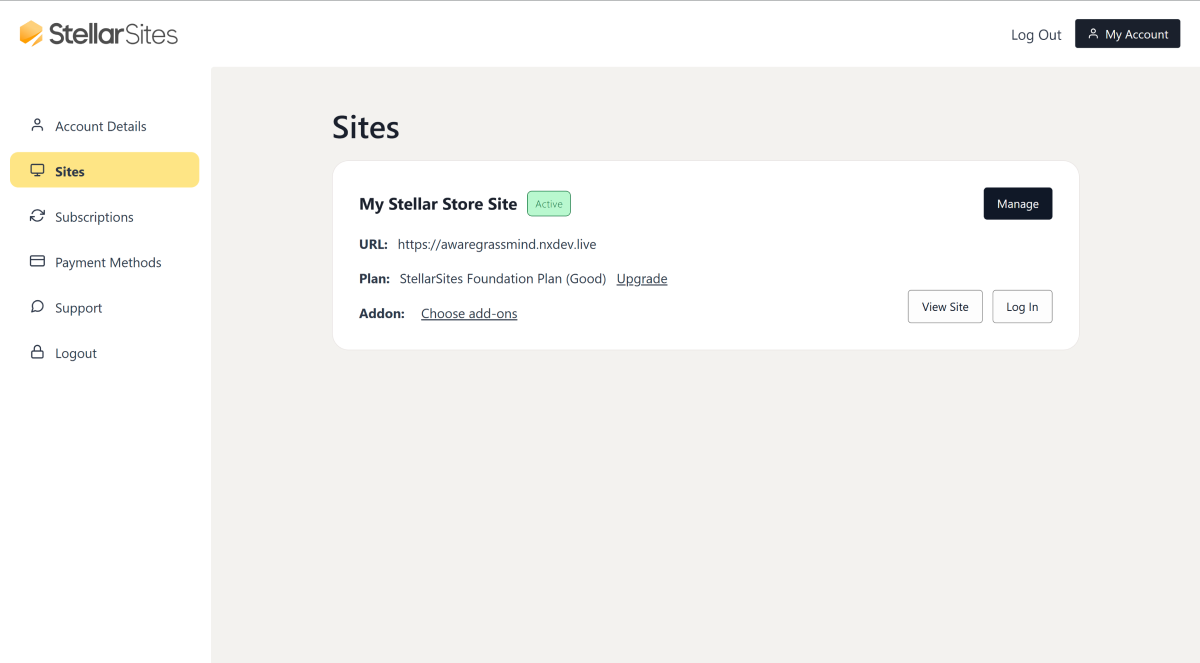This screenshot has width=1200, height=663.
Task: Click the Active status badge
Action: [x=548, y=203]
